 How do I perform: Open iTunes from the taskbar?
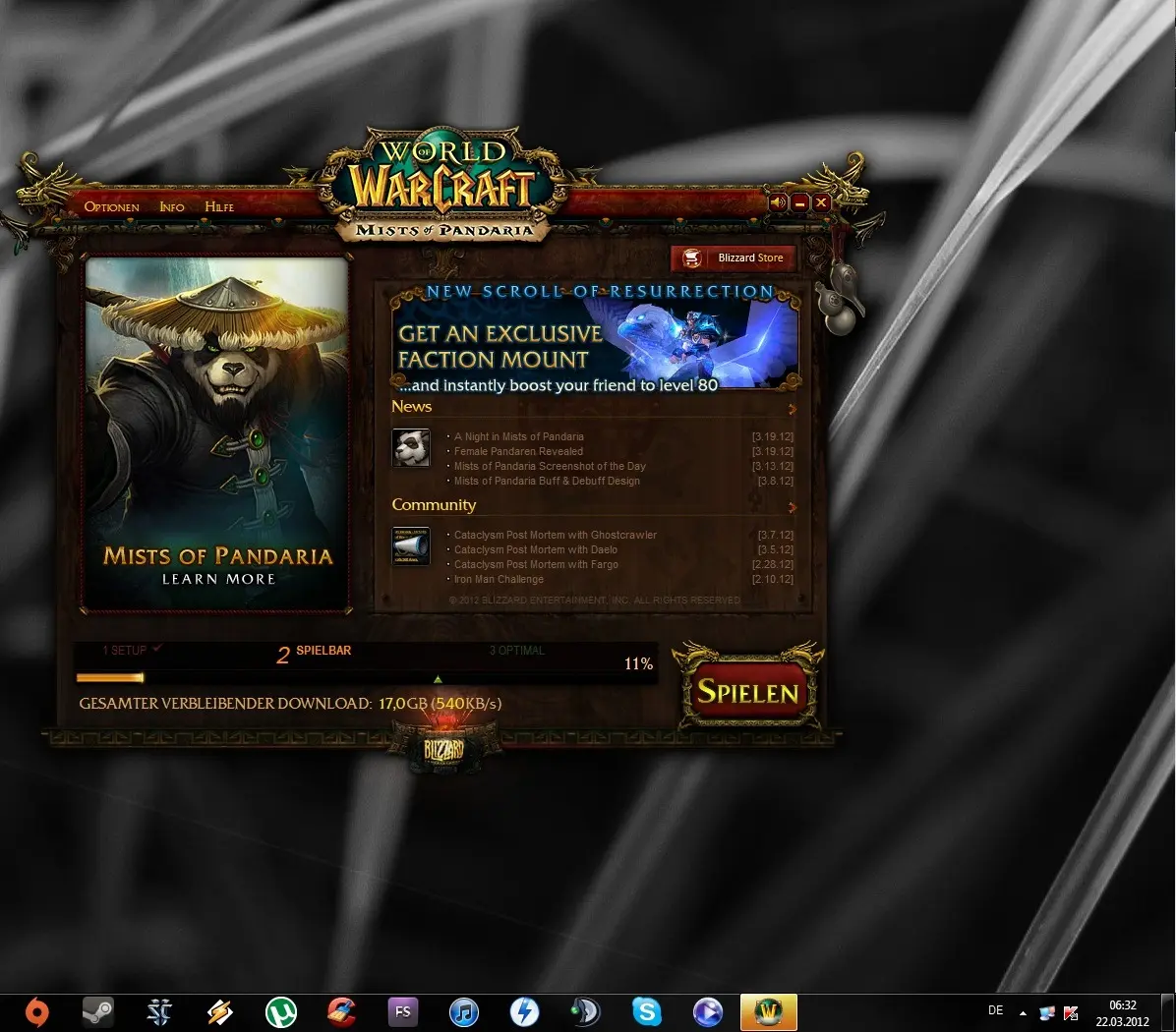[x=463, y=1012]
